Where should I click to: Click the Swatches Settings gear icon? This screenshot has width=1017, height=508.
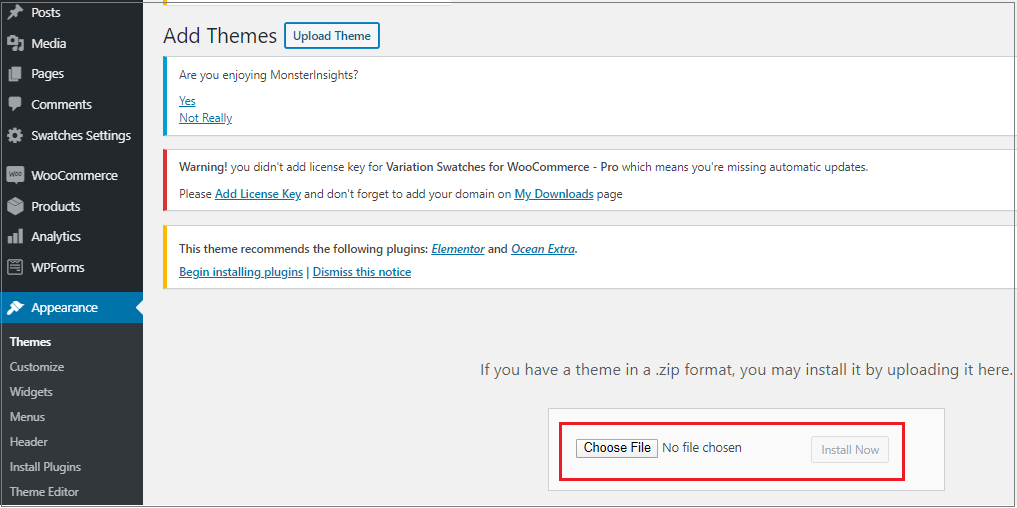pyautogui.click(x=15, y=136)
